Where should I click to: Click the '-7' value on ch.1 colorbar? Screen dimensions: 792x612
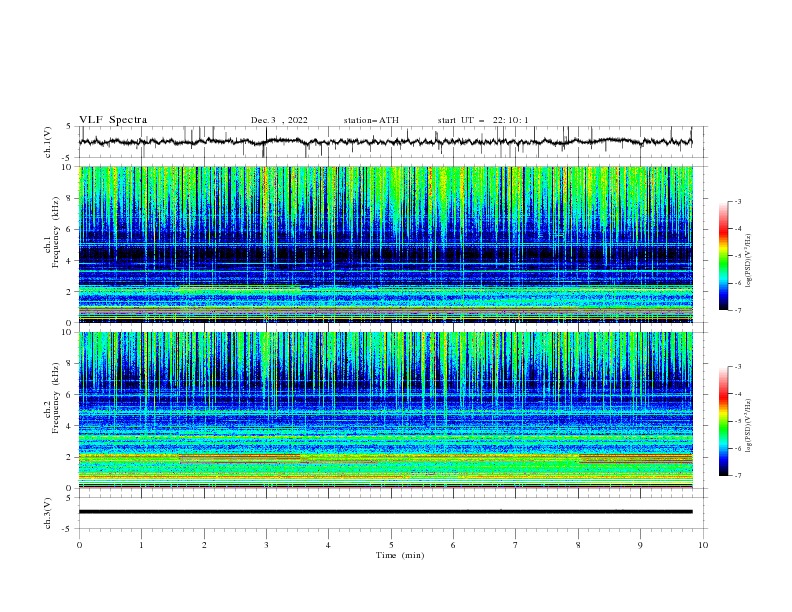tap(737, 310)
